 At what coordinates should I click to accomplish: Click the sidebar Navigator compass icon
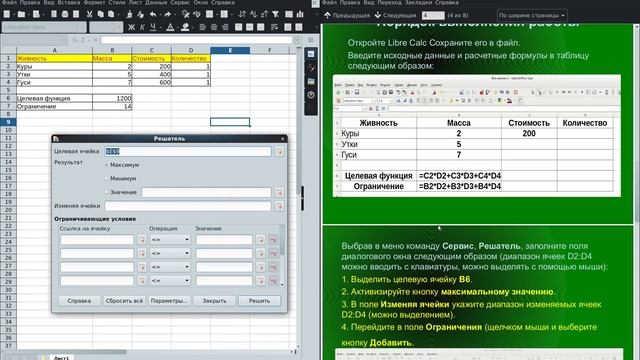(x=311, y=95)
